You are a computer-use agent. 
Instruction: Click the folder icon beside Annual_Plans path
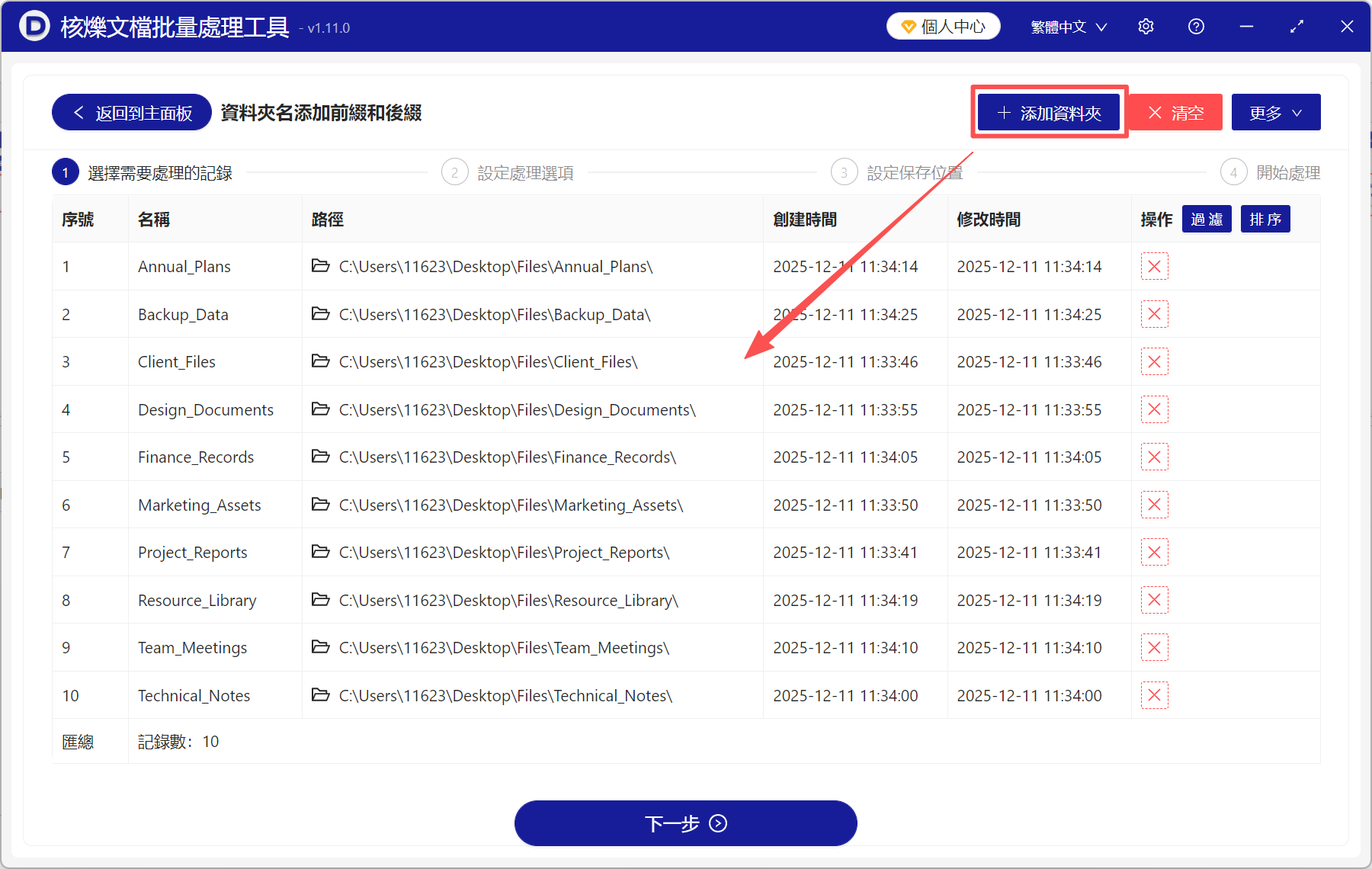[x=320, y=266]
